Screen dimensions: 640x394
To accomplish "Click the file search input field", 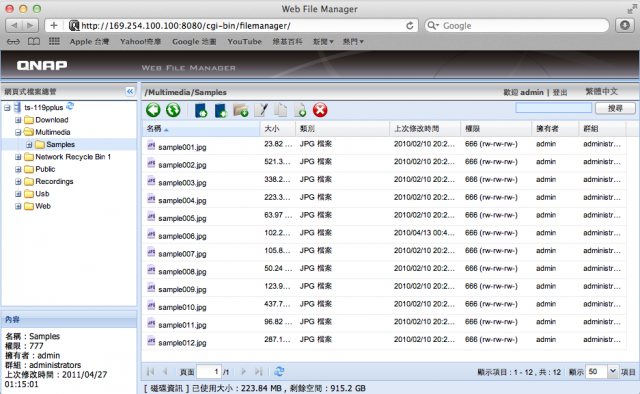I will point(553,108).
